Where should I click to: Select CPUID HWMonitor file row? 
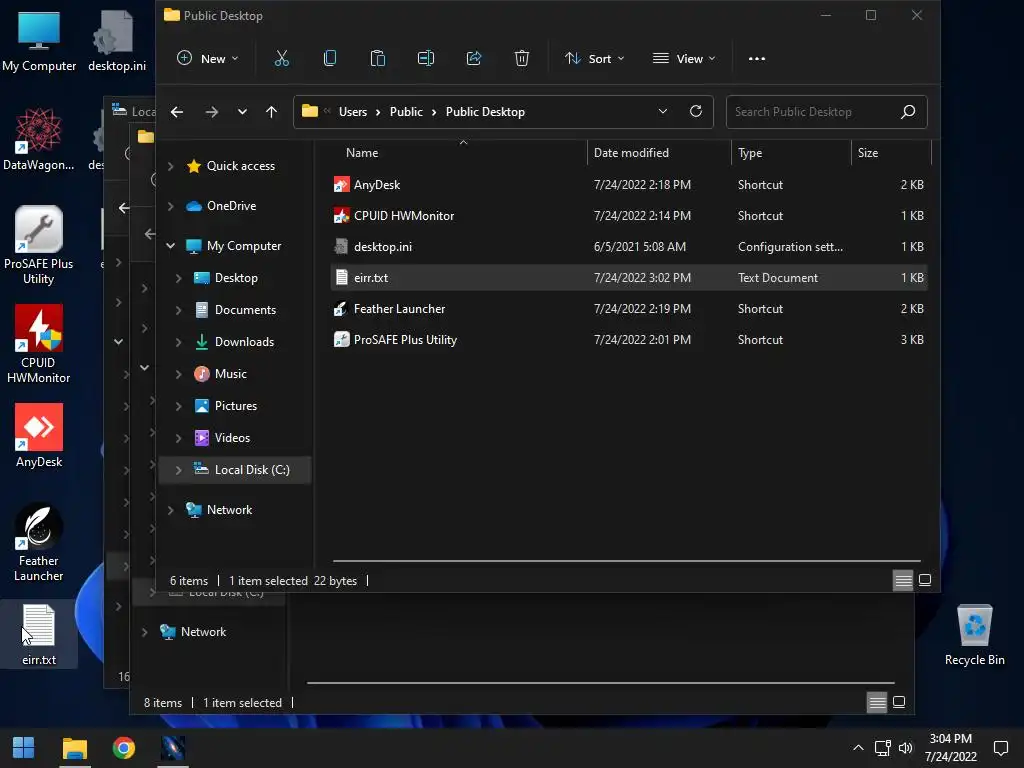click(x=629, y=216)
